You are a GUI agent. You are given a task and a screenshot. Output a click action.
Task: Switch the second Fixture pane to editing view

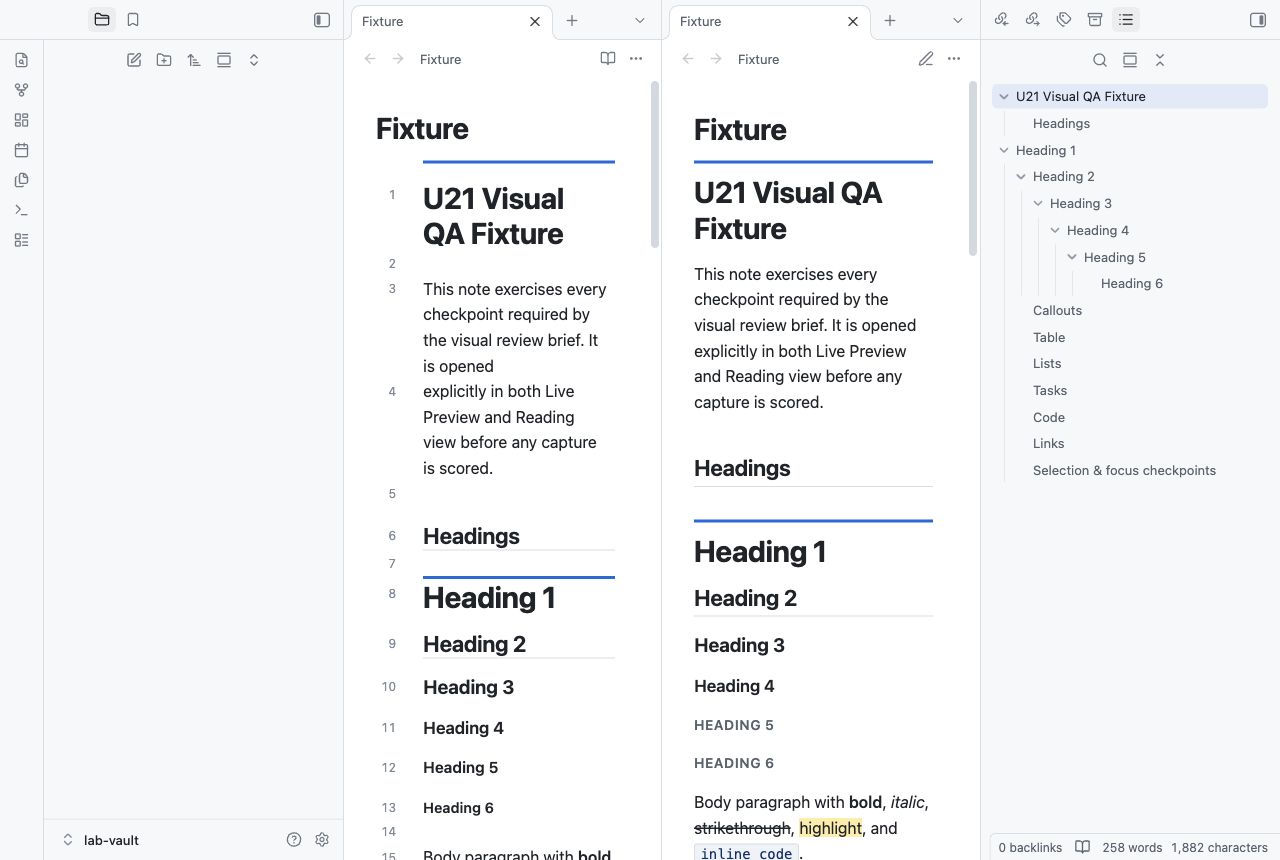pyautogui.click(x=926, y=59)
